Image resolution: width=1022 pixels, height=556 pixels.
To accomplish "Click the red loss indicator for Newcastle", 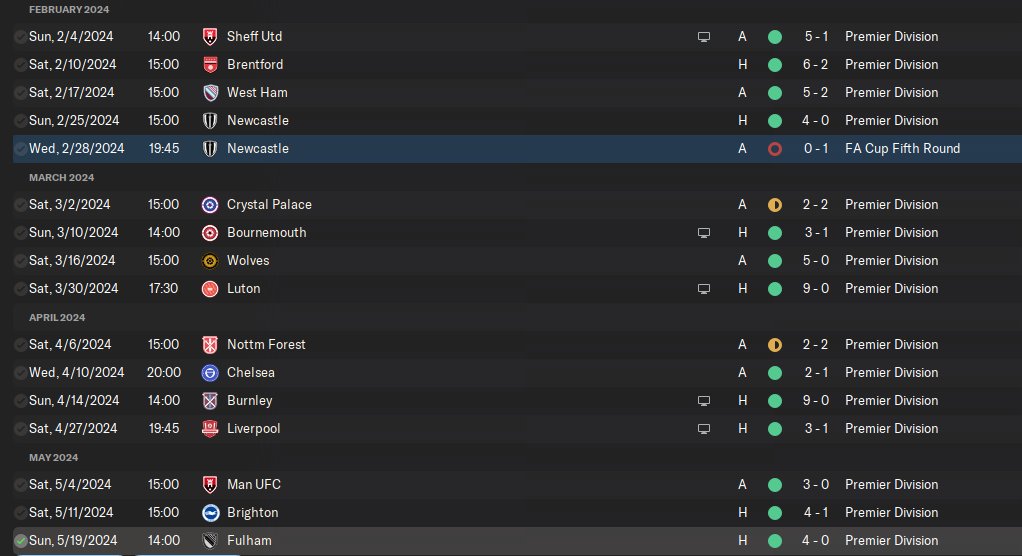I will click(774, 149).
